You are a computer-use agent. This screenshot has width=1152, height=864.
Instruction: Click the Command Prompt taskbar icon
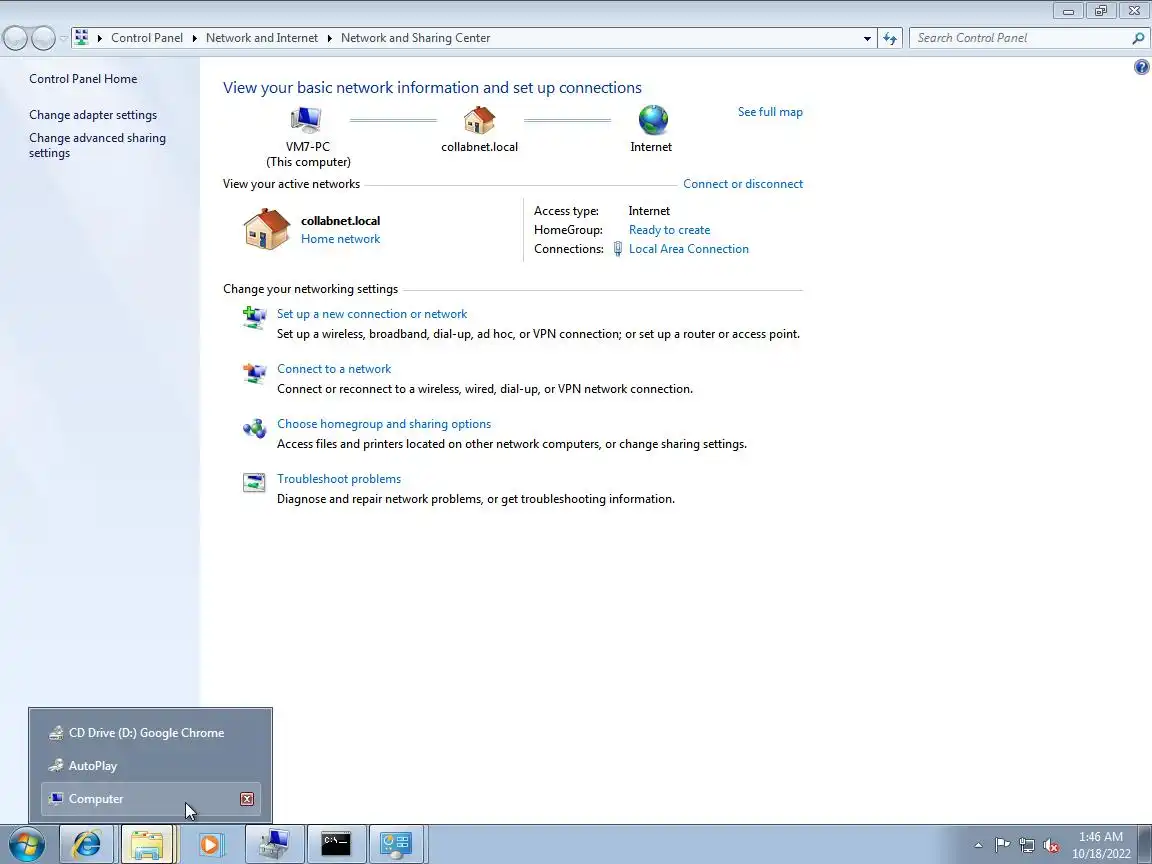click(x=336, y=844)
